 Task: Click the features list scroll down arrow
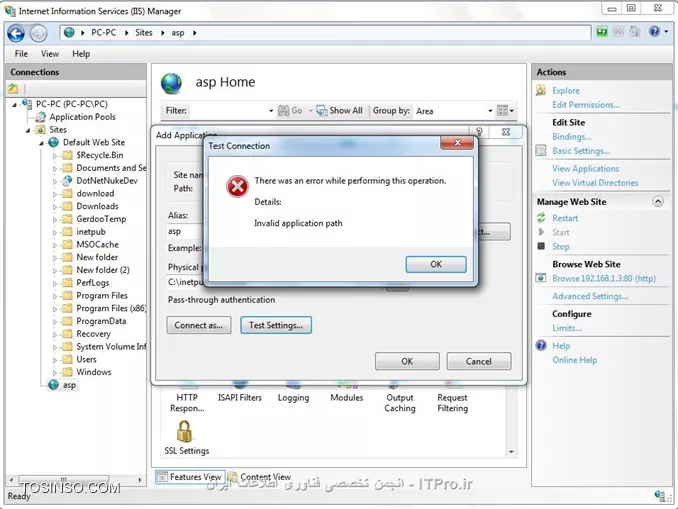click(511, 452)
